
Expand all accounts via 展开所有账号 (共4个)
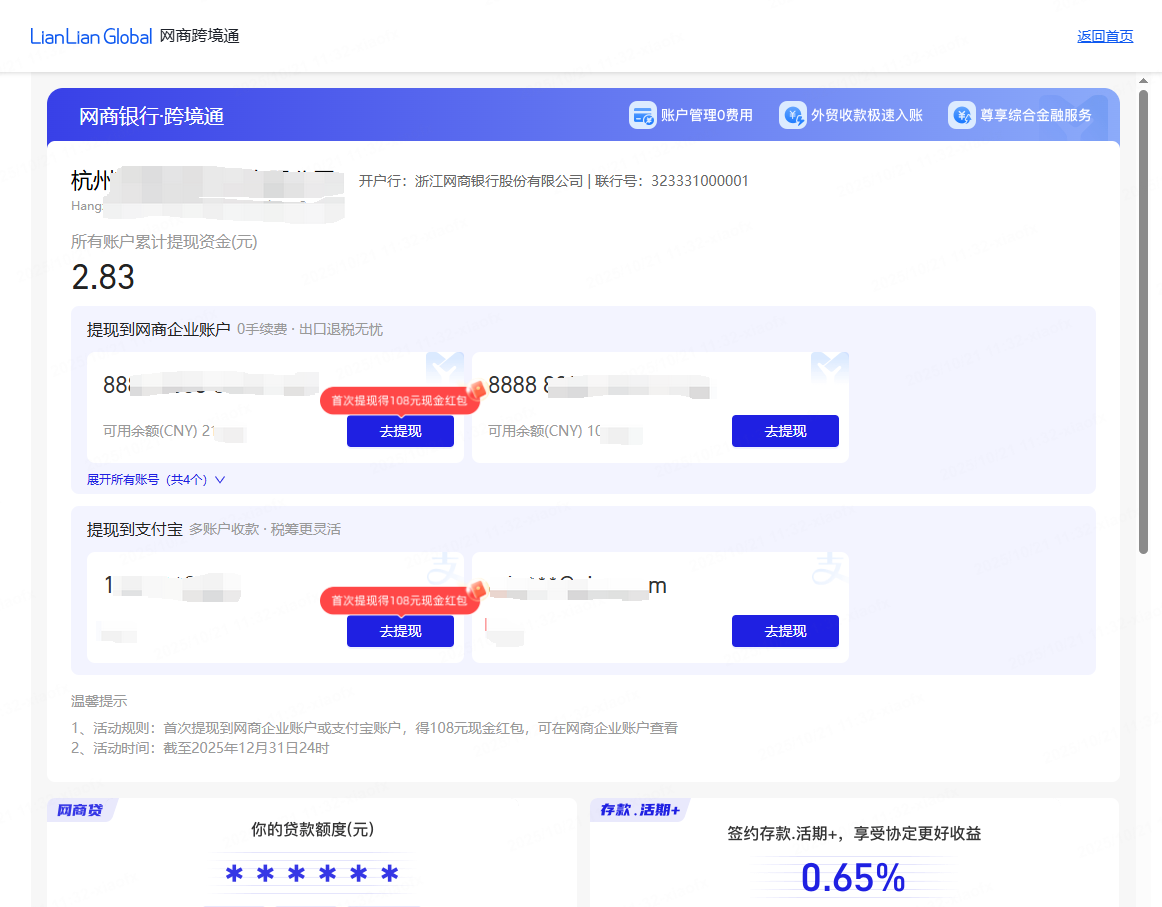(x=147, y=479)
